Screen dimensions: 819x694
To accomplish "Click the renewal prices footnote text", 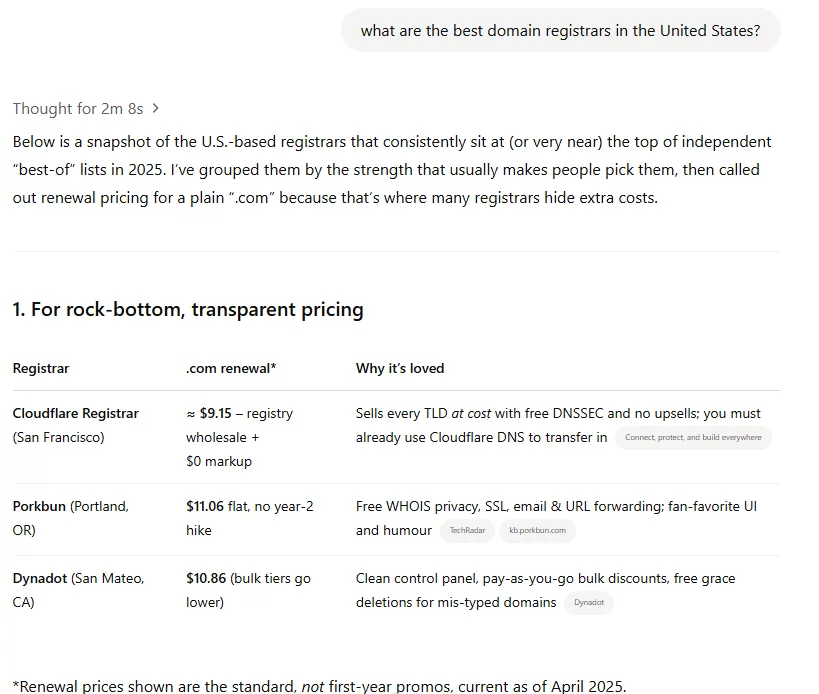I will pos(320,686).
